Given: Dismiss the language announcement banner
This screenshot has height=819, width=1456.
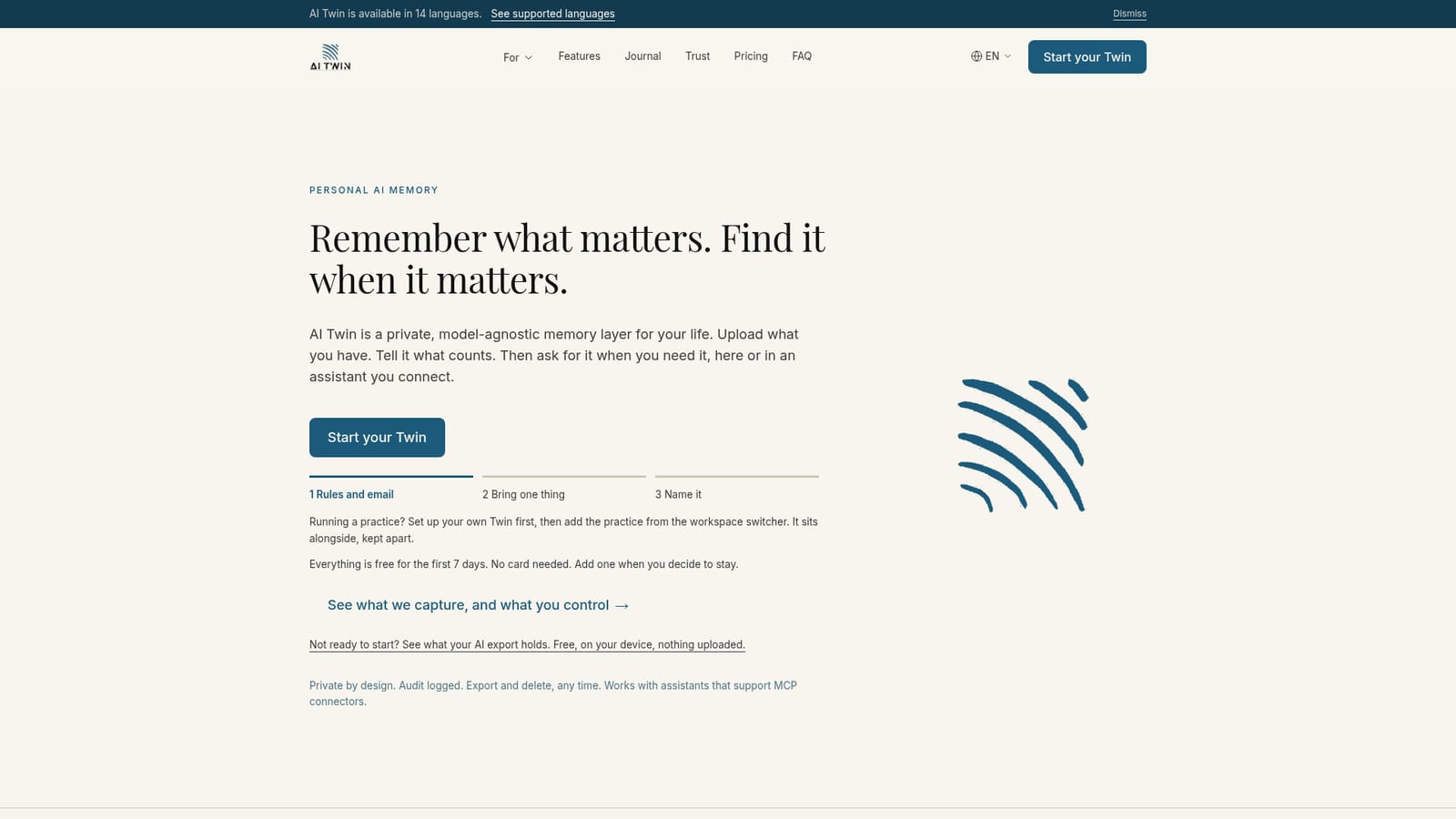Looking at the screenshot, I should click(x=1129, y=14).
